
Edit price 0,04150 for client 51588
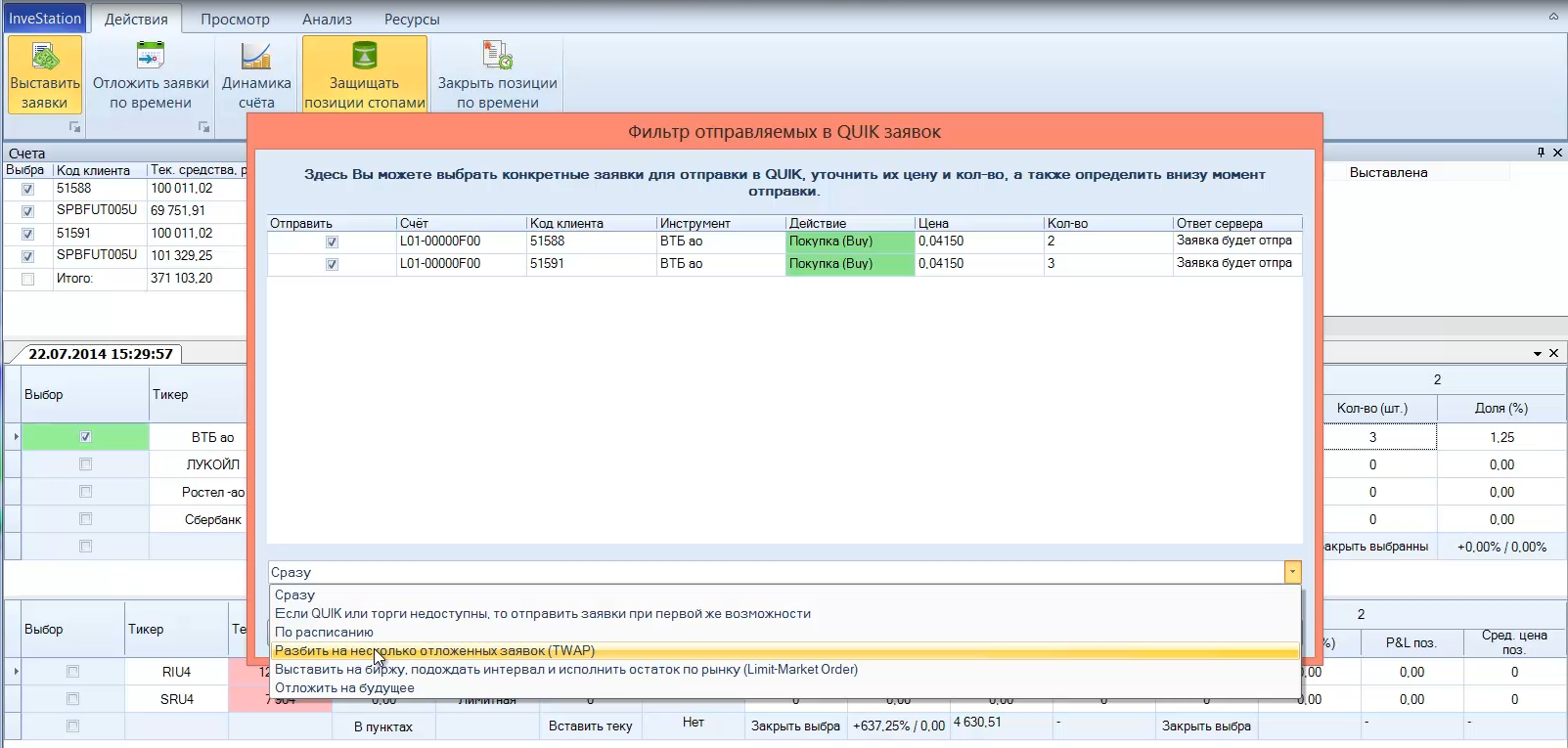978,242
